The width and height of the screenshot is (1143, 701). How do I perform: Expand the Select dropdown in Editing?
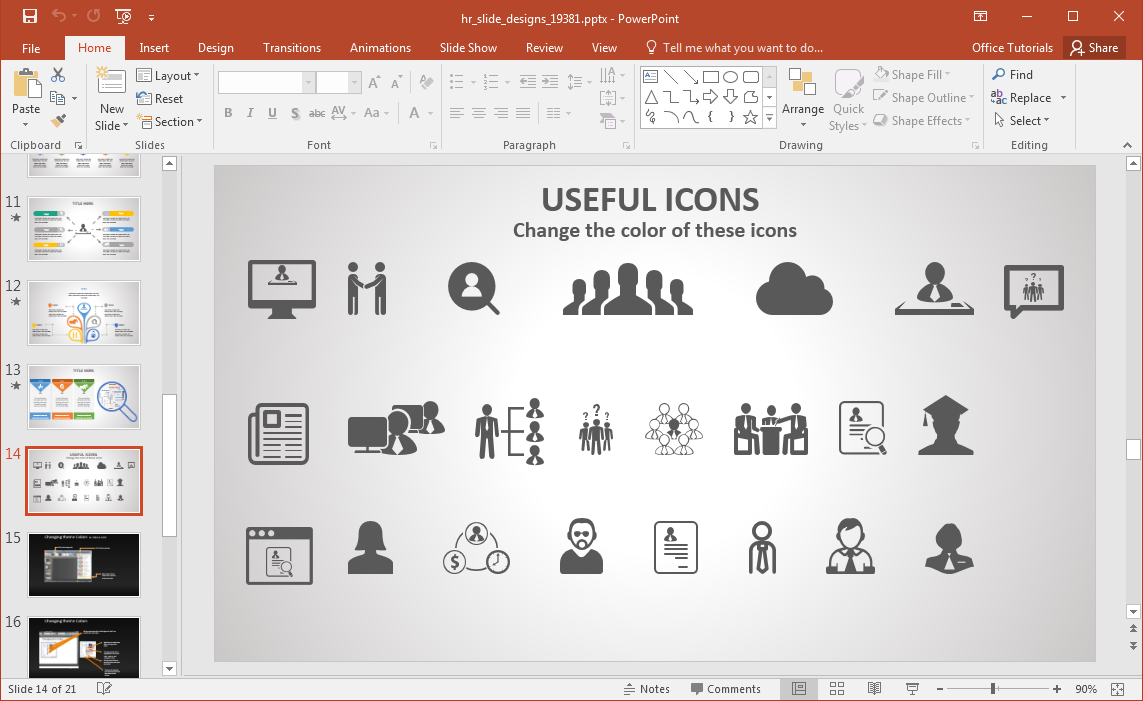[x=1021, y=121]
